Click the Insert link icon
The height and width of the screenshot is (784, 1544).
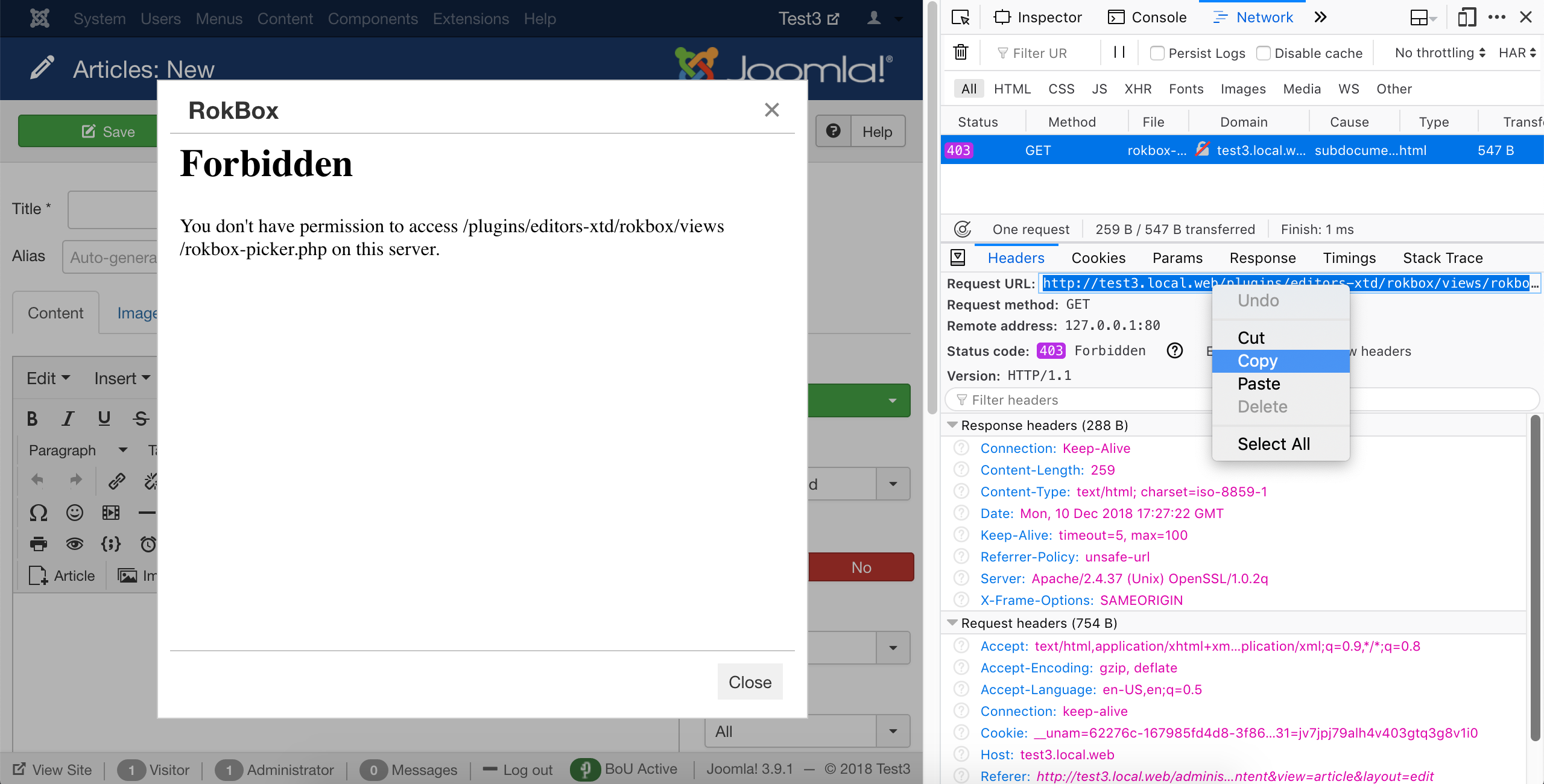(116, 481)
